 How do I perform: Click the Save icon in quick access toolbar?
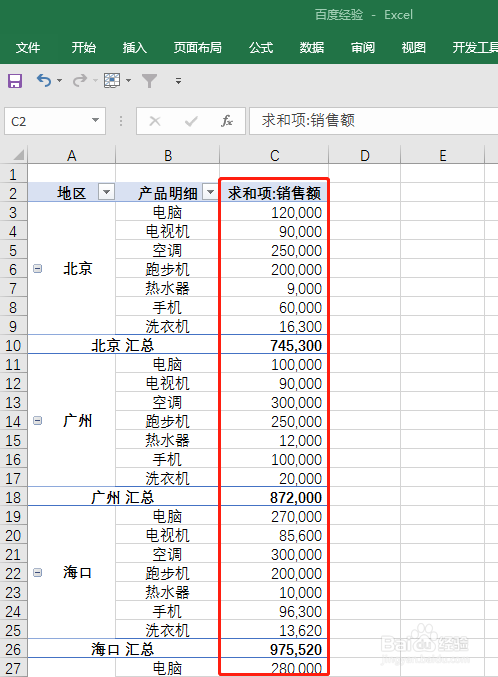[15, 81]
